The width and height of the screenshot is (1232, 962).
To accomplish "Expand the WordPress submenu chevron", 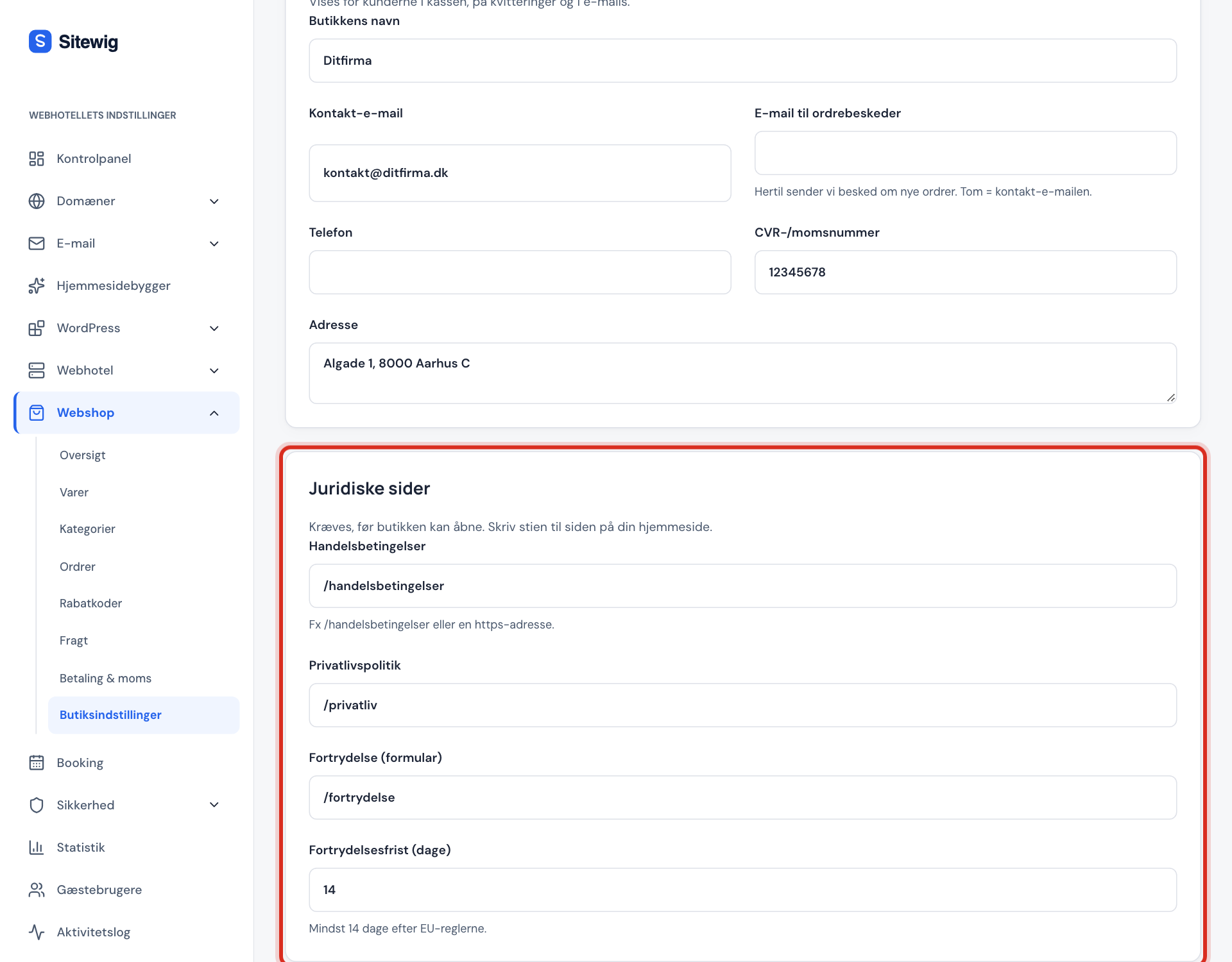I will click(214, 328).
